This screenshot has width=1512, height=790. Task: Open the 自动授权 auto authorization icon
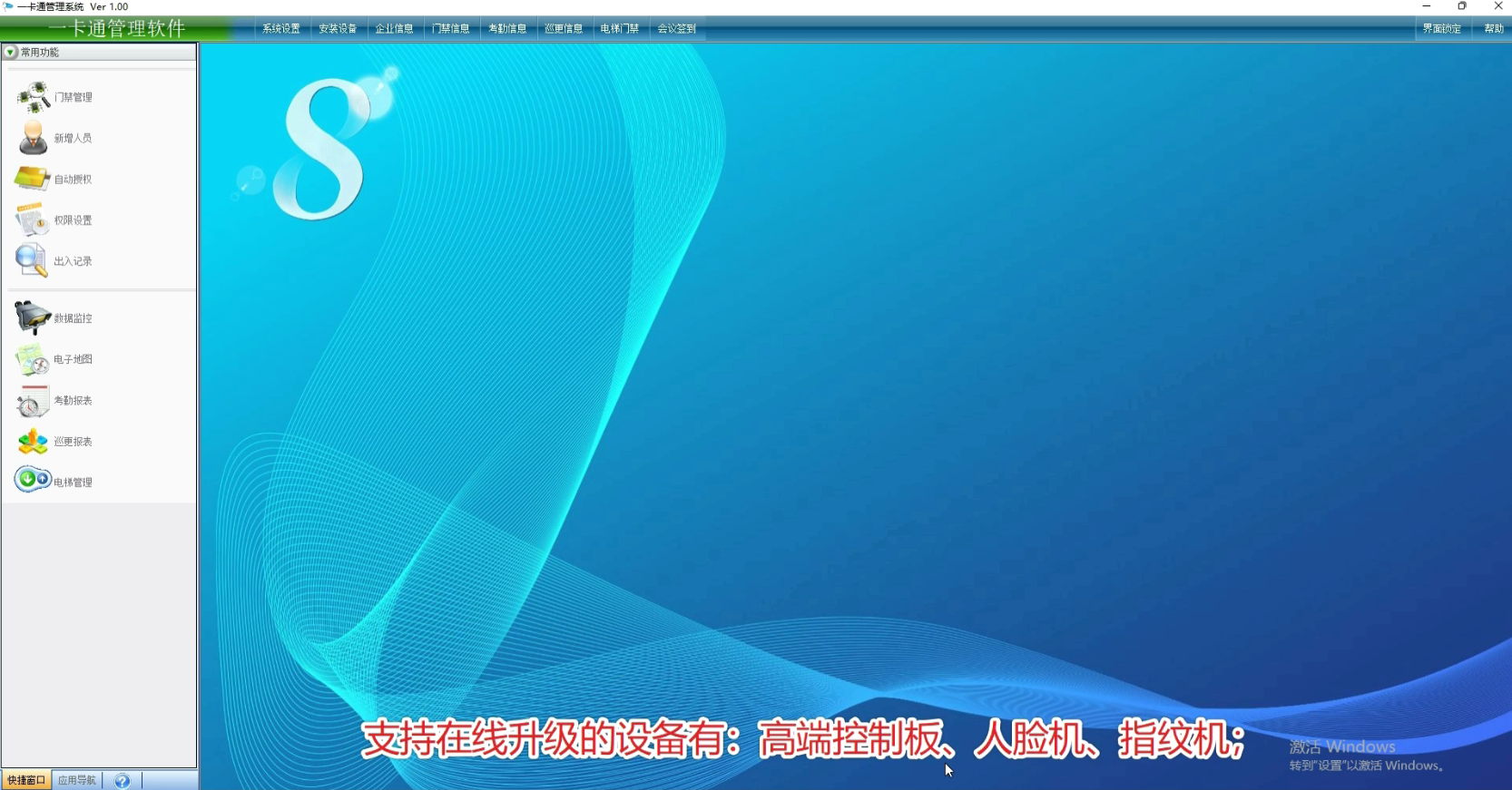click(33, 179)
